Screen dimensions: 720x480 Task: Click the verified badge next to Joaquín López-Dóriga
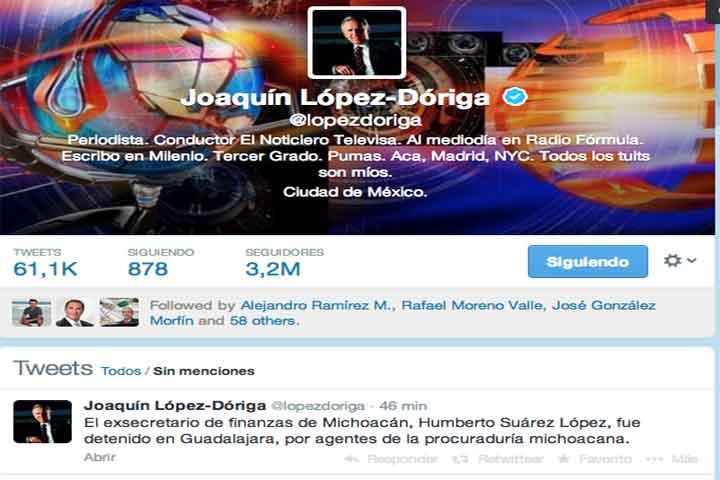tap(514, 96)
